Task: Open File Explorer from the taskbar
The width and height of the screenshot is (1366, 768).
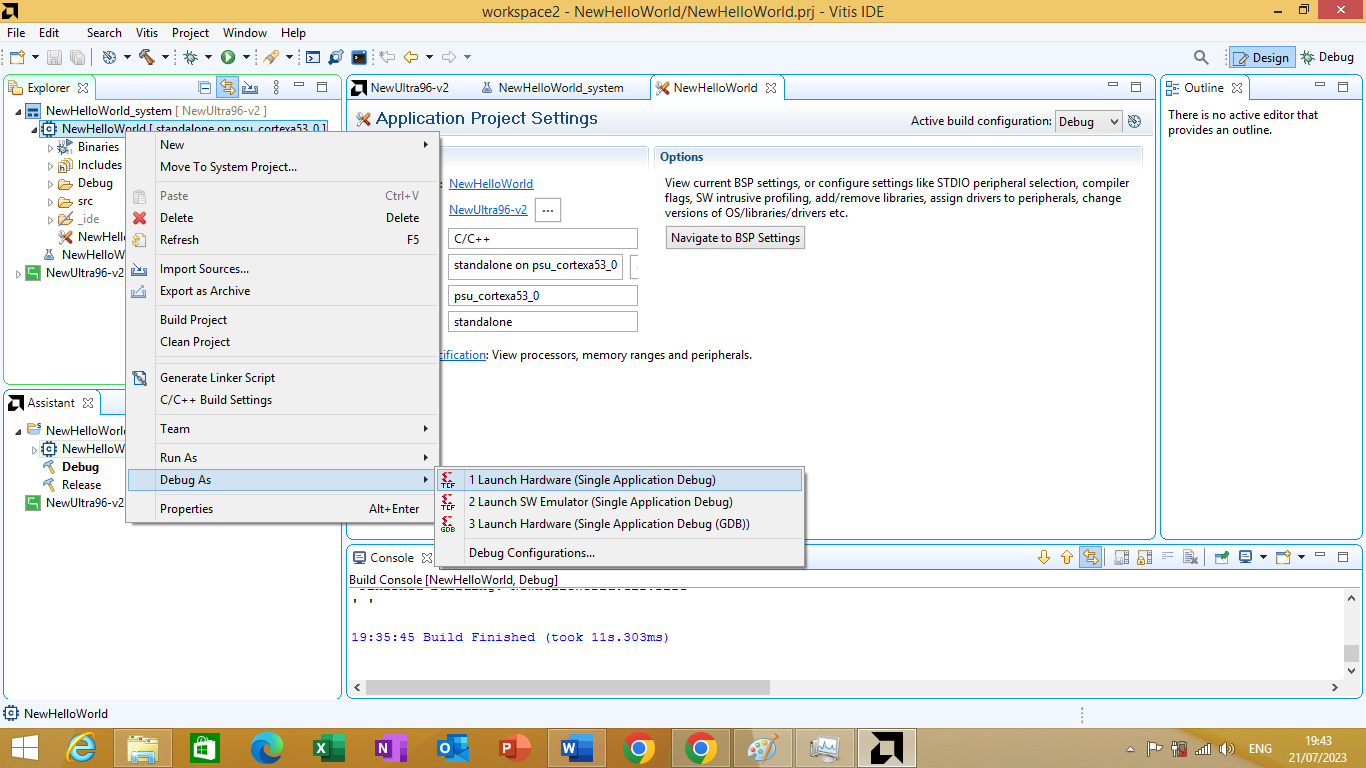Action: 143,748
